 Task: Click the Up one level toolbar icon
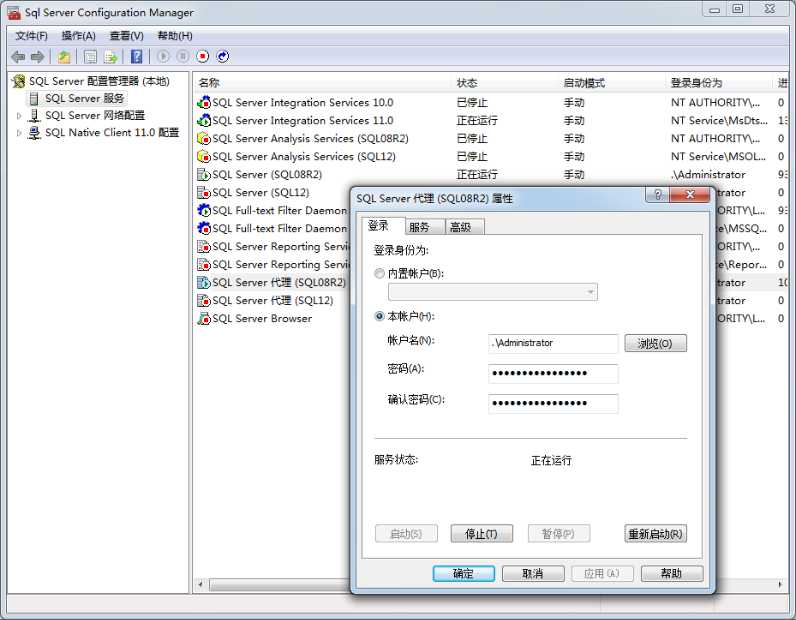[x=64, y=56]
